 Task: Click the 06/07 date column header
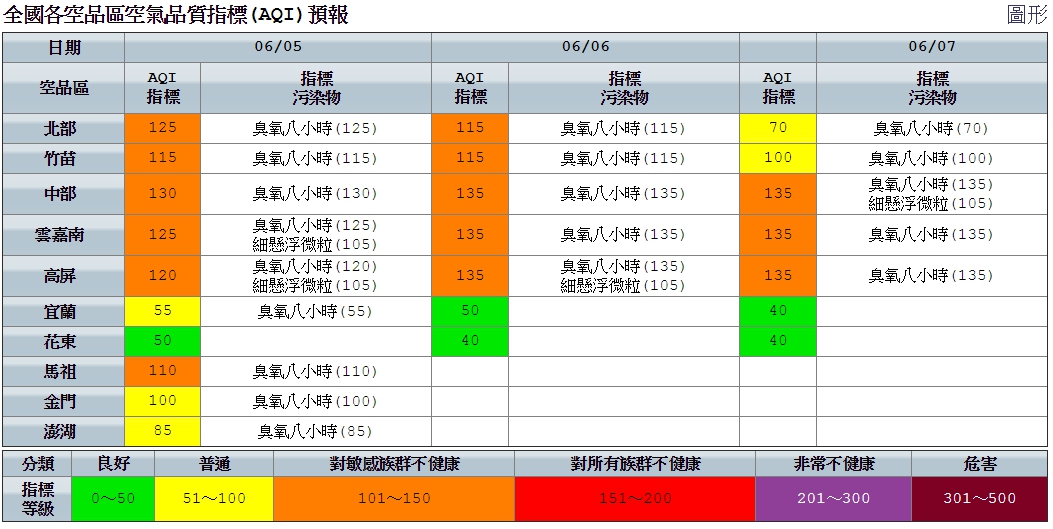pos(932,47)
